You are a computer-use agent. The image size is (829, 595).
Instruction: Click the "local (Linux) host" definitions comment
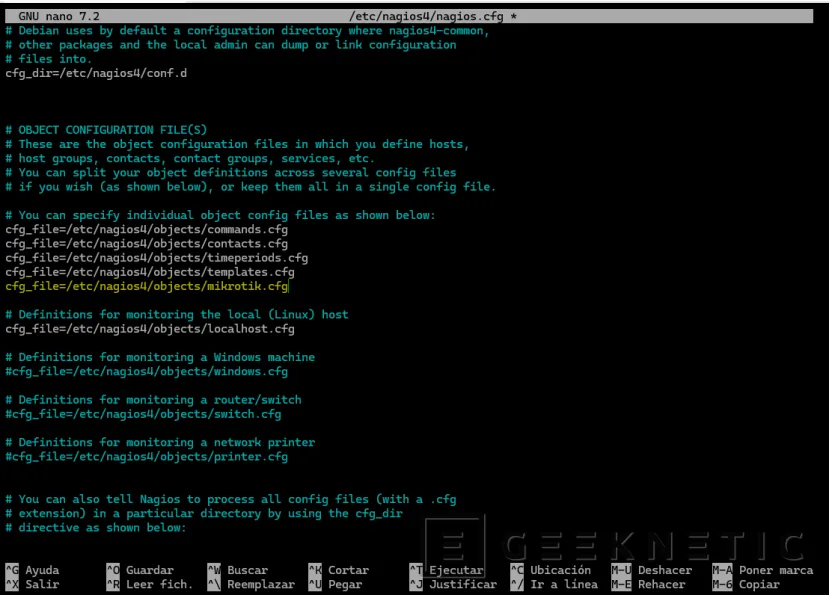click(x=177, y=315)
